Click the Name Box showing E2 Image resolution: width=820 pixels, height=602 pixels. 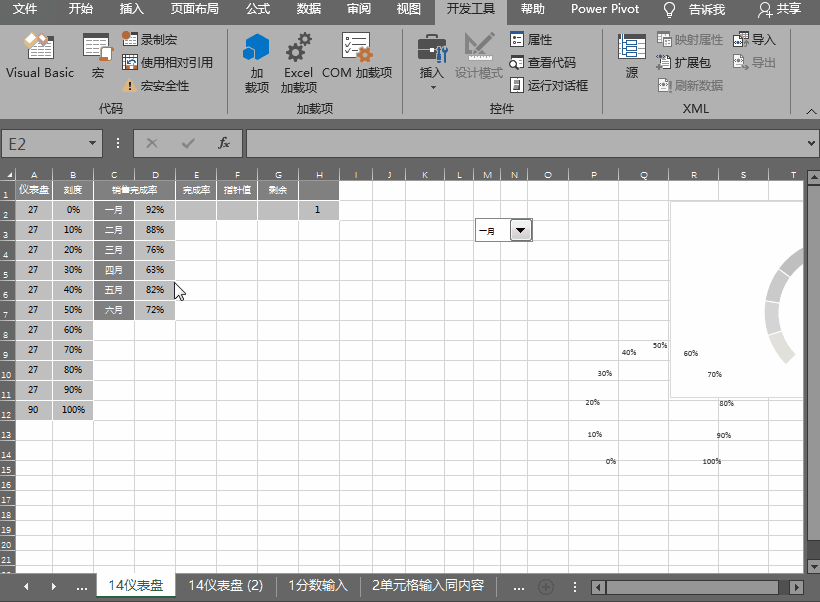click(x=44, y=144)
